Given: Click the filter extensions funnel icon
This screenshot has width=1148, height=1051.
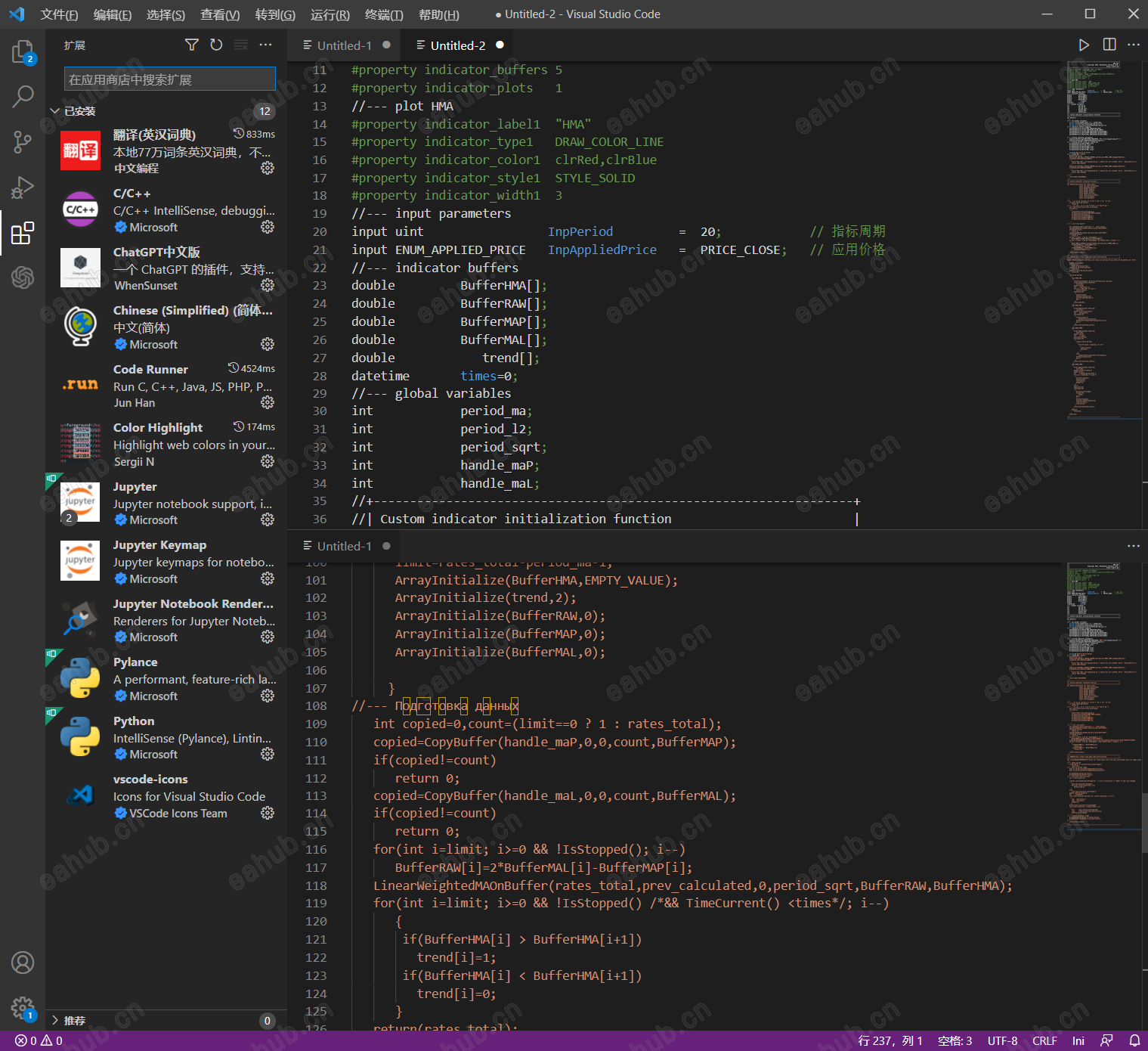Looking at the screenshot, I should pyautogui.click(x=192, y=45).
